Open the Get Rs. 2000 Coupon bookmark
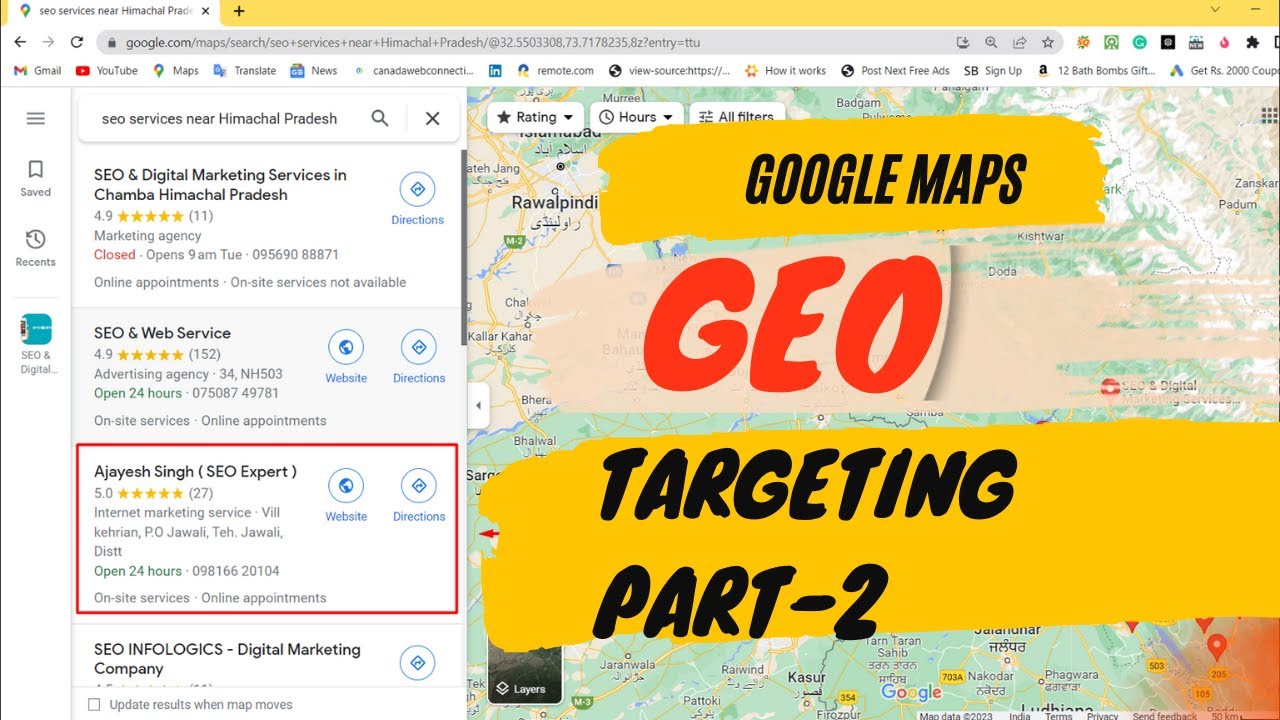1280x720 pixels. pos(1224,71)
